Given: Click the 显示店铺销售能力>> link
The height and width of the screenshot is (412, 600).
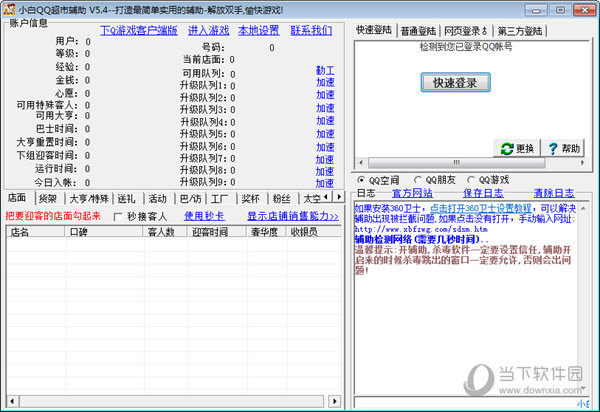Looking at the screenshot, I should 293,216.
